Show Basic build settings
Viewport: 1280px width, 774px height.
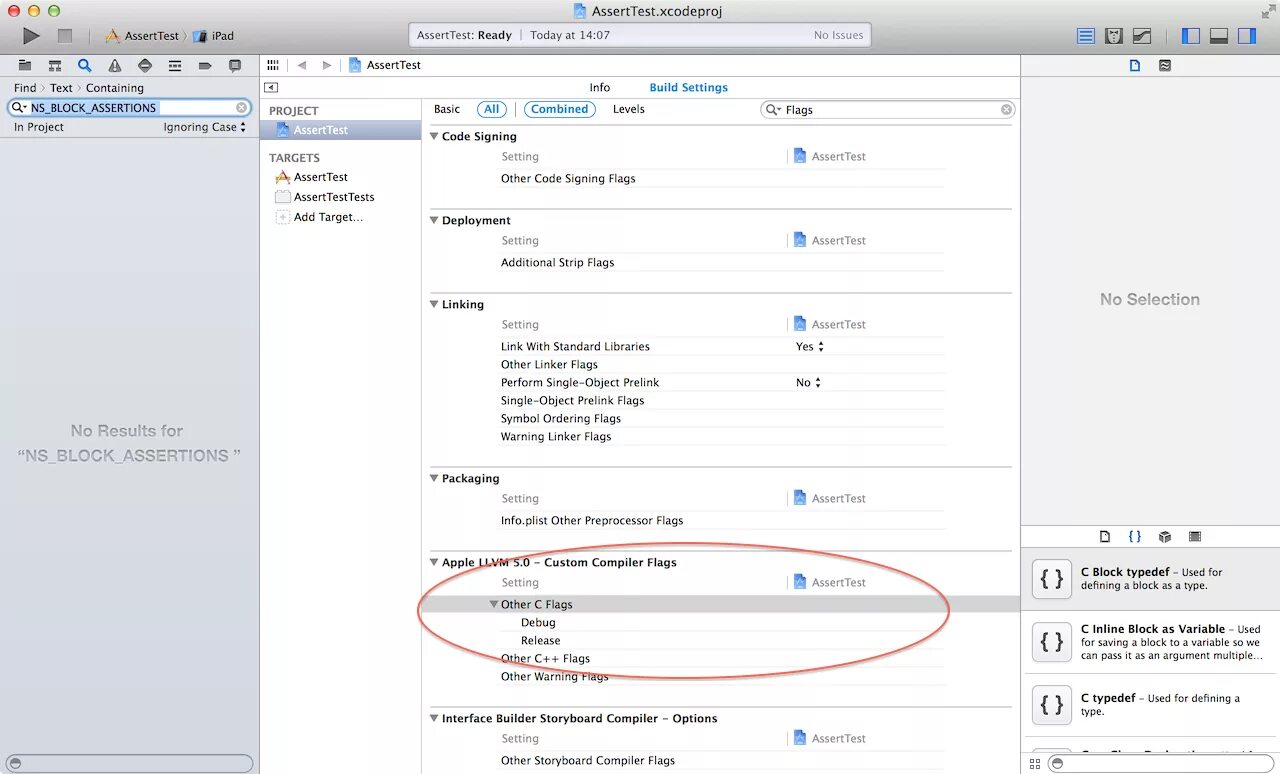point(447,109)
